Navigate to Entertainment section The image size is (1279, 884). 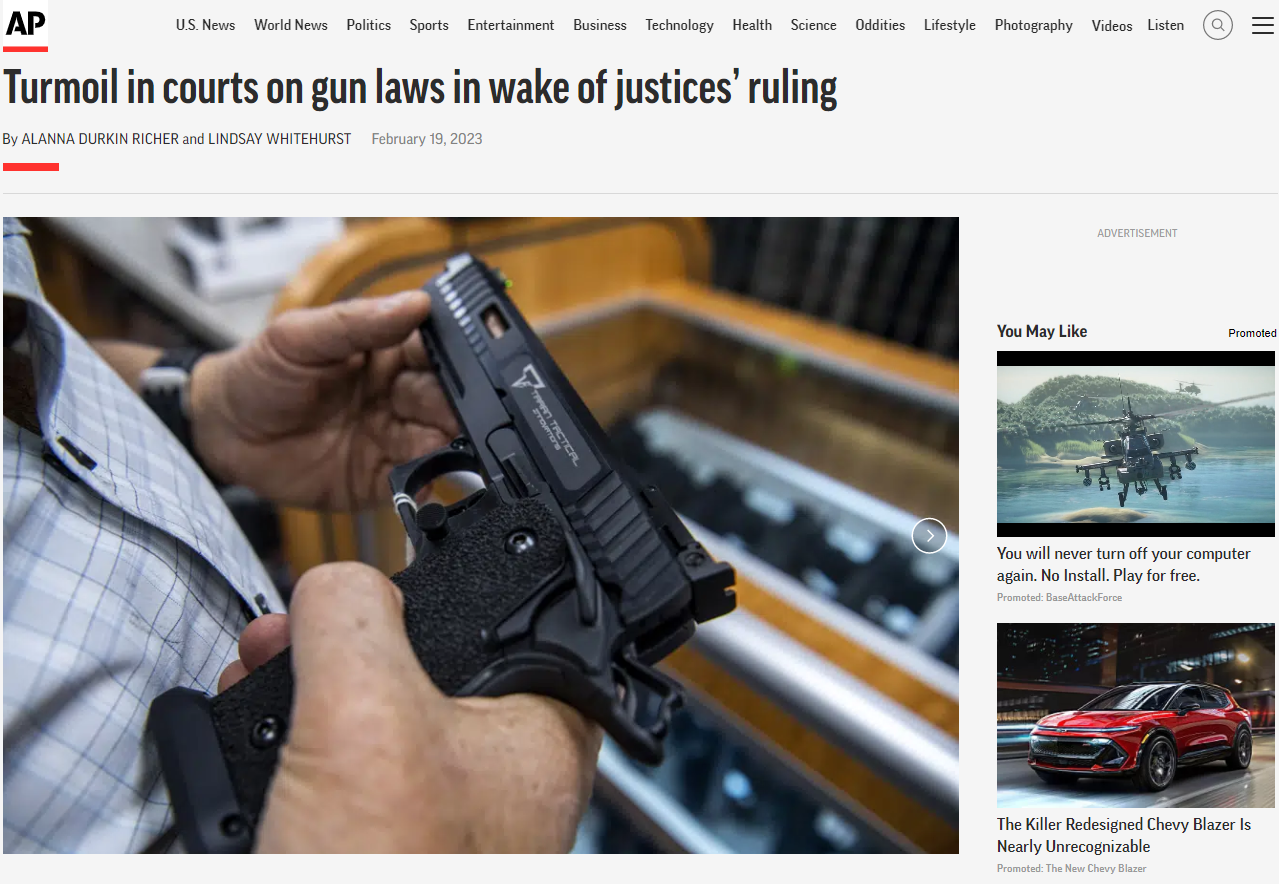pyautogui.click(x=511, y=25)
